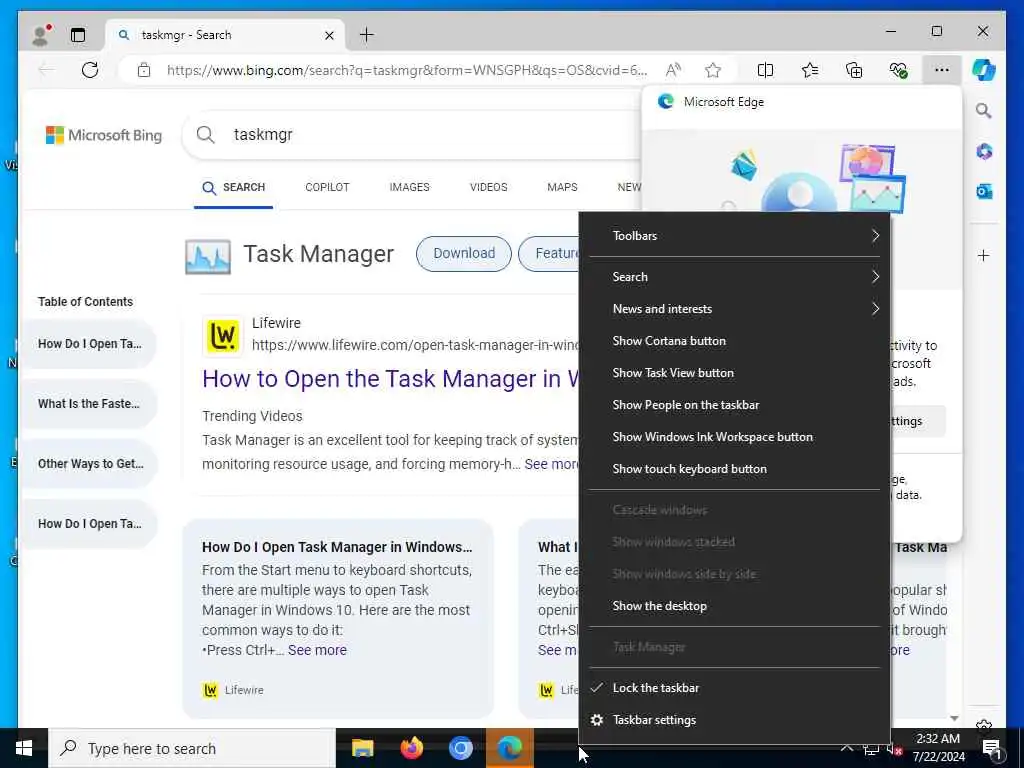Click the browser address bar

click(407, 70)
